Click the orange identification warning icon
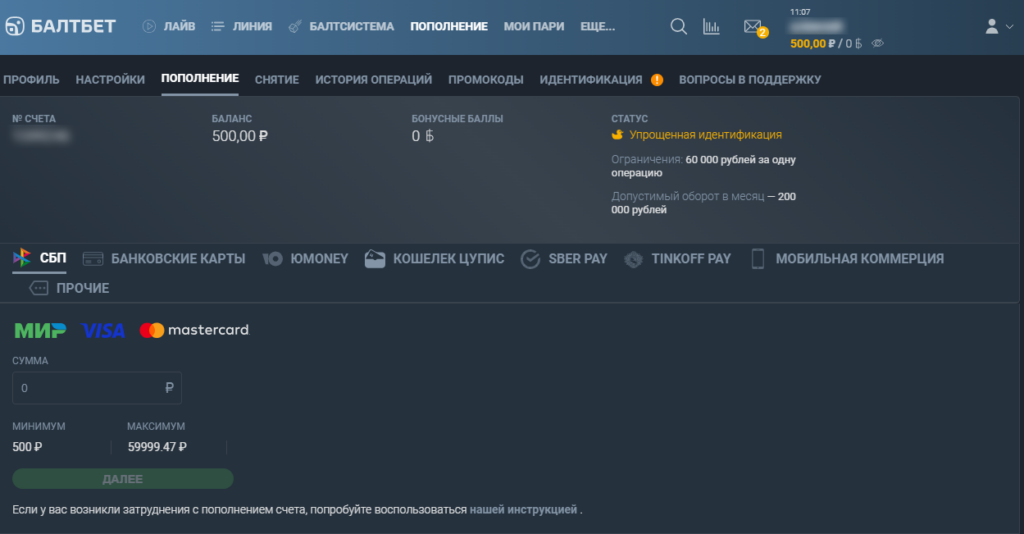 coord(657,80)
